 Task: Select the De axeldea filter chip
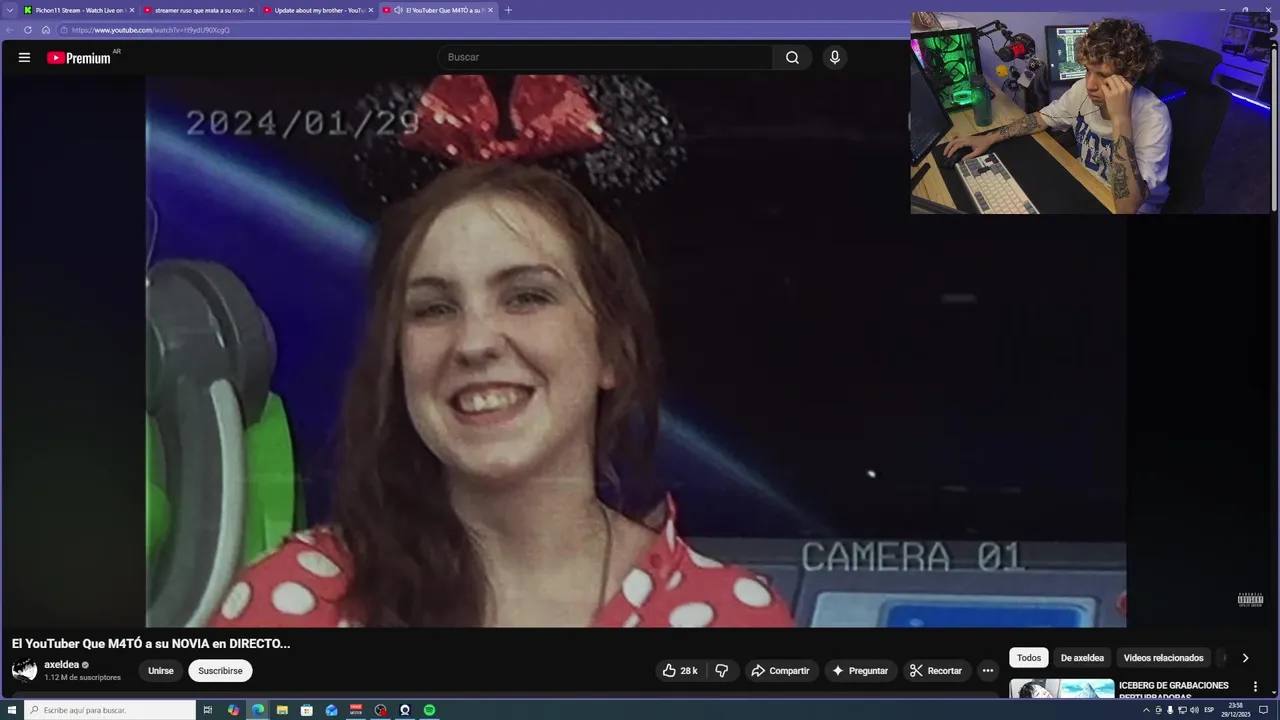tap(1082, 658)
